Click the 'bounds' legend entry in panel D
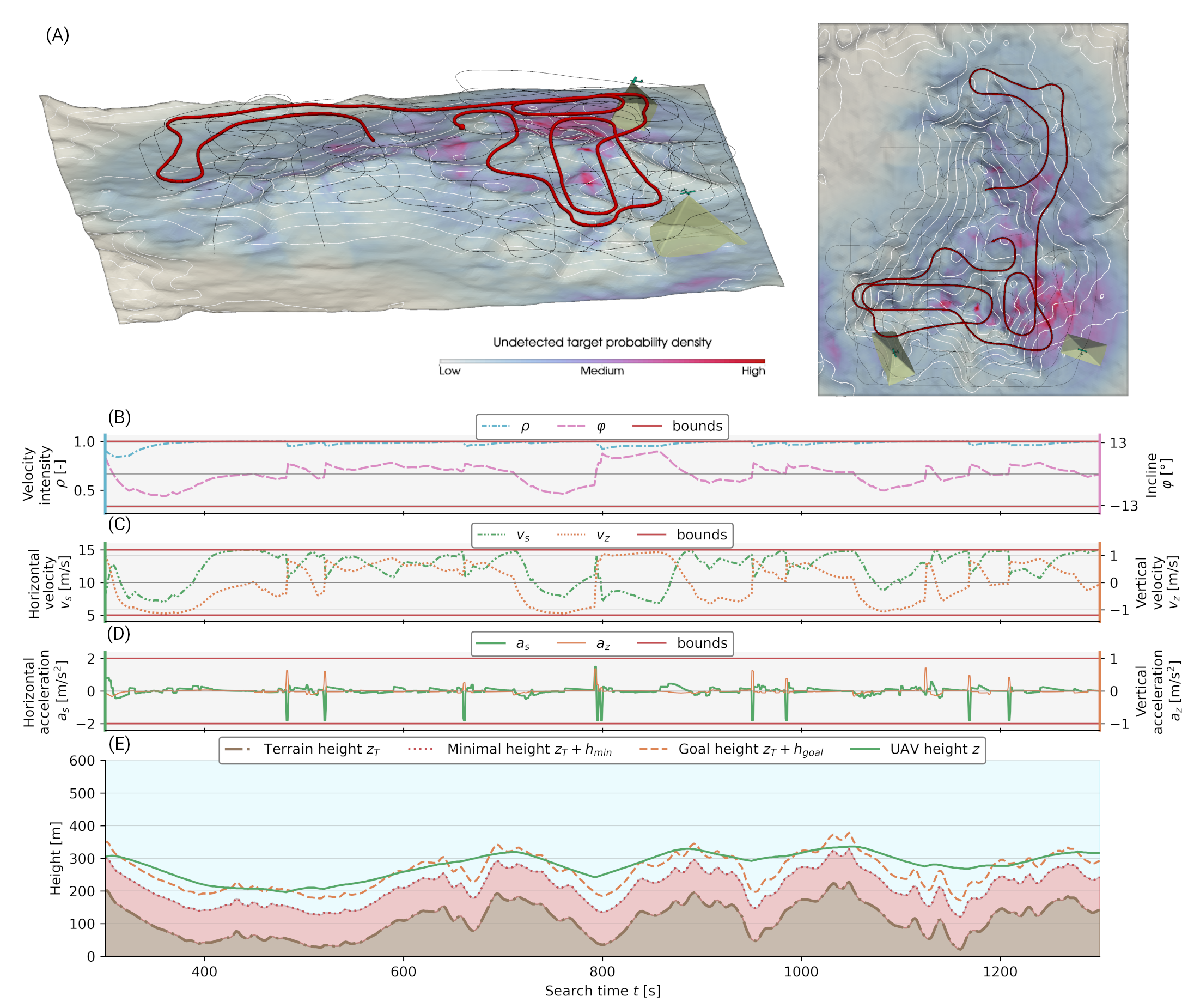1194x1008 pixels. pos(682,643)
